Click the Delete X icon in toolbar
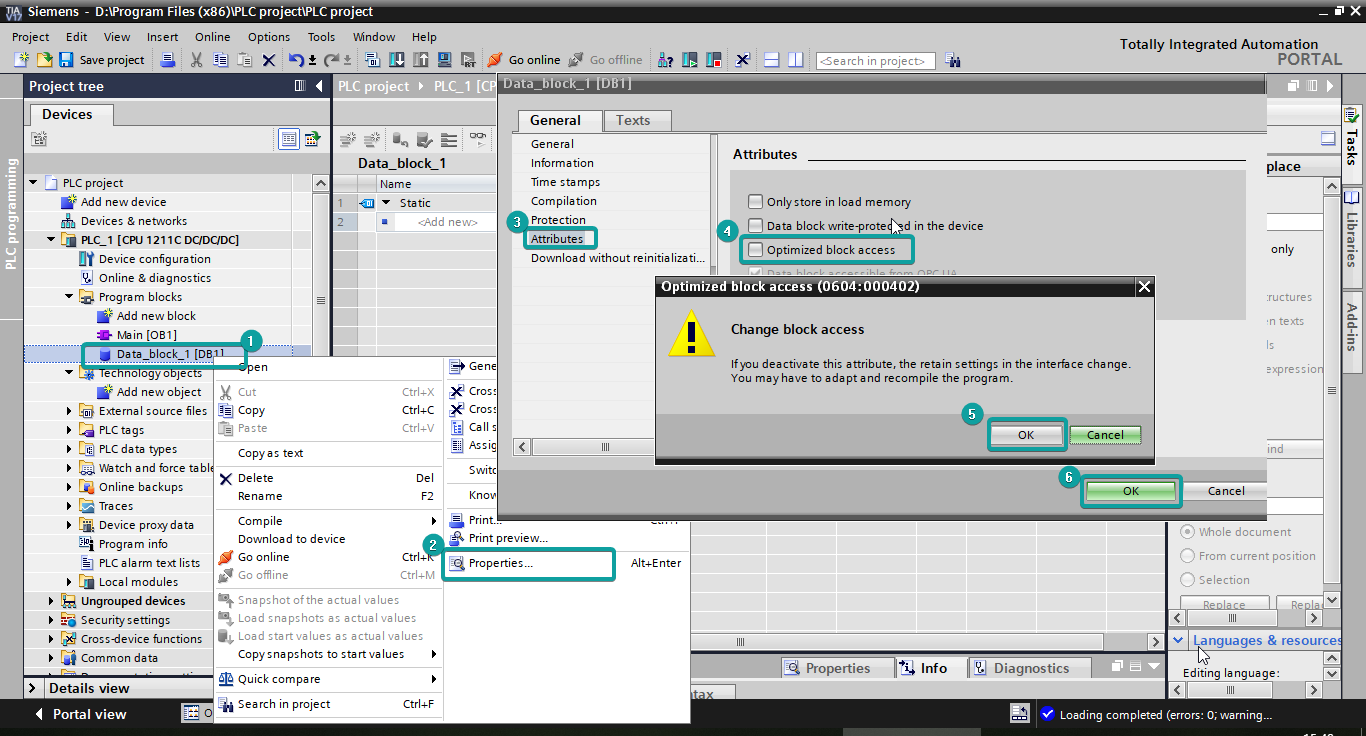Viewport: 1366px width, 736px height. 269,60
